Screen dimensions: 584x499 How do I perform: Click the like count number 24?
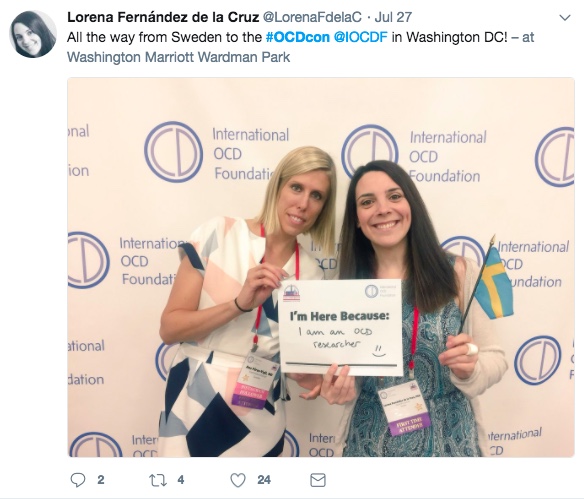pos(264,480)
